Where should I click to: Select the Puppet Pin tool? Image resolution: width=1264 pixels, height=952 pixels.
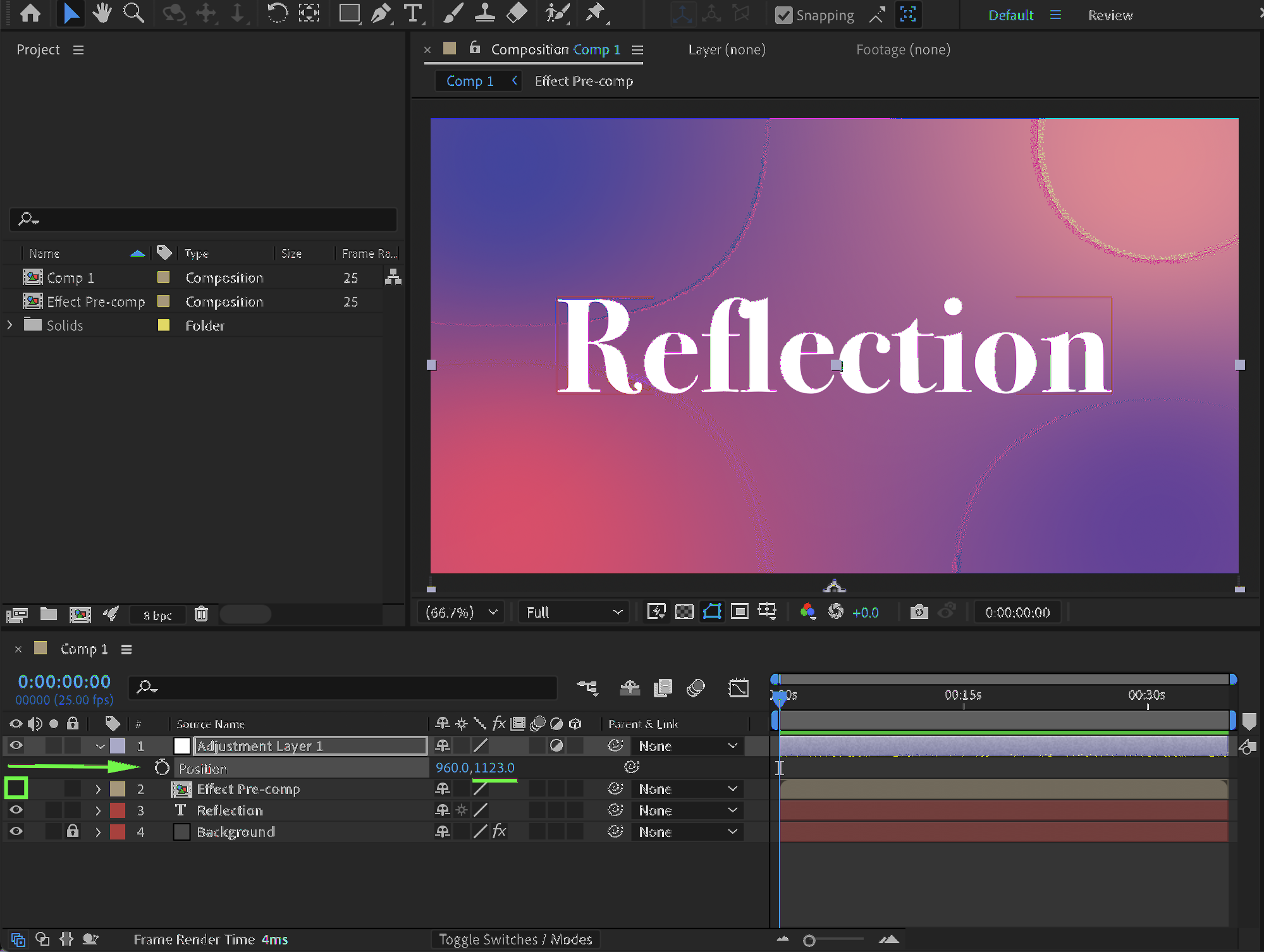tap(596, 13)
